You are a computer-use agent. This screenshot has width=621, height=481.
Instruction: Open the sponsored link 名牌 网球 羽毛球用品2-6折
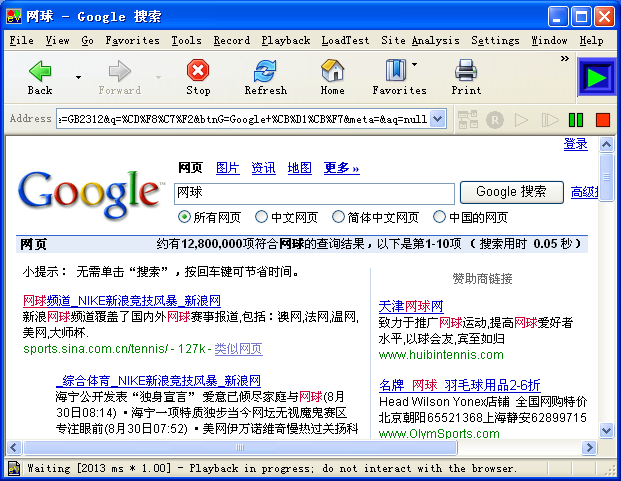click(459, 385)
